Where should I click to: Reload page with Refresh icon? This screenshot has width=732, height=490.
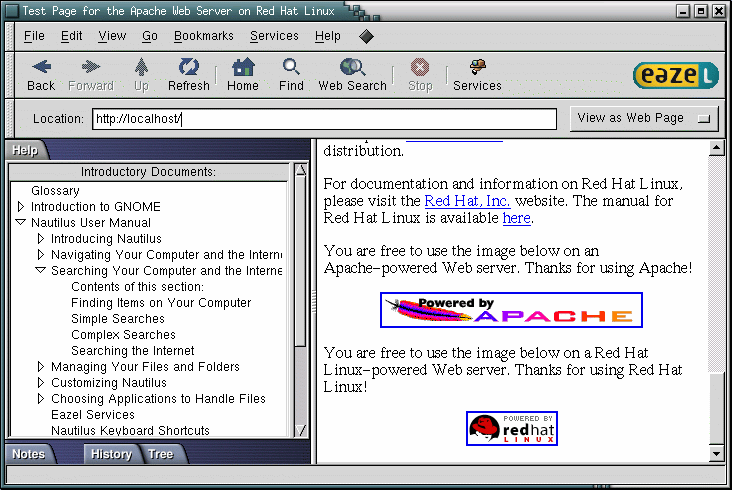click(189, 67)
